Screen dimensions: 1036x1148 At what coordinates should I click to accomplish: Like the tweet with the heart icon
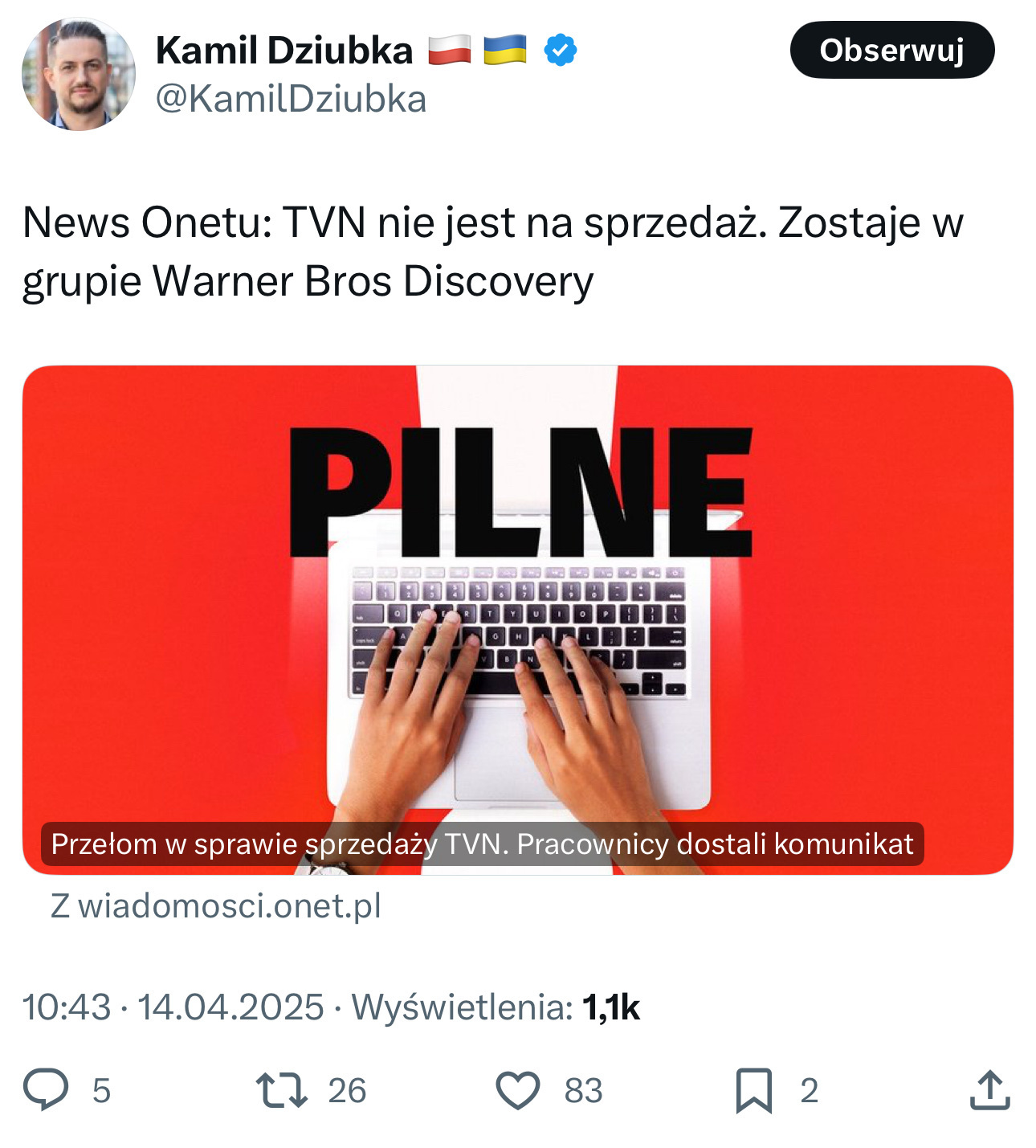pos(517,1090)
